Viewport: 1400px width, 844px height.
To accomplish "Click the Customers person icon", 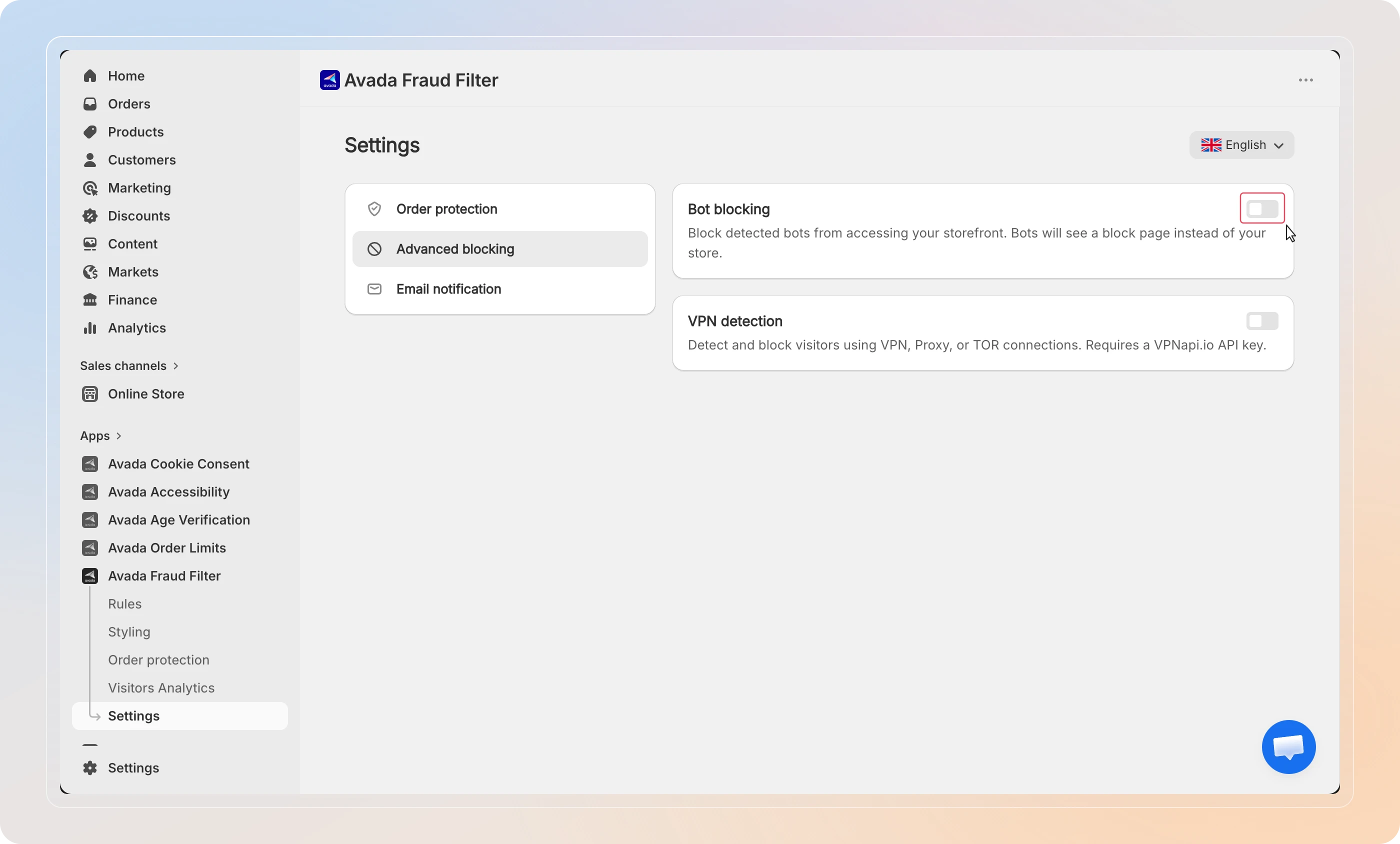I will [90, 159].
